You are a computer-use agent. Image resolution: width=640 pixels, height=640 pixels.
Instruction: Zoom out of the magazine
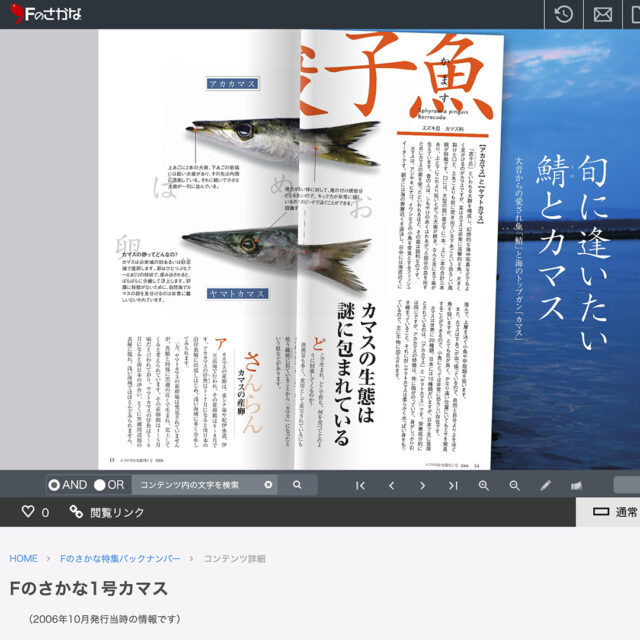coord(515,485)
